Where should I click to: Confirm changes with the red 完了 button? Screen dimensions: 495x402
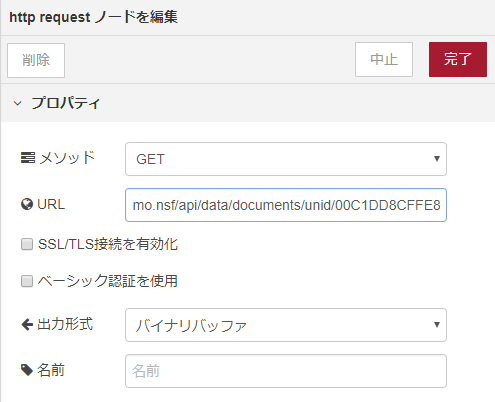(458, 59)
